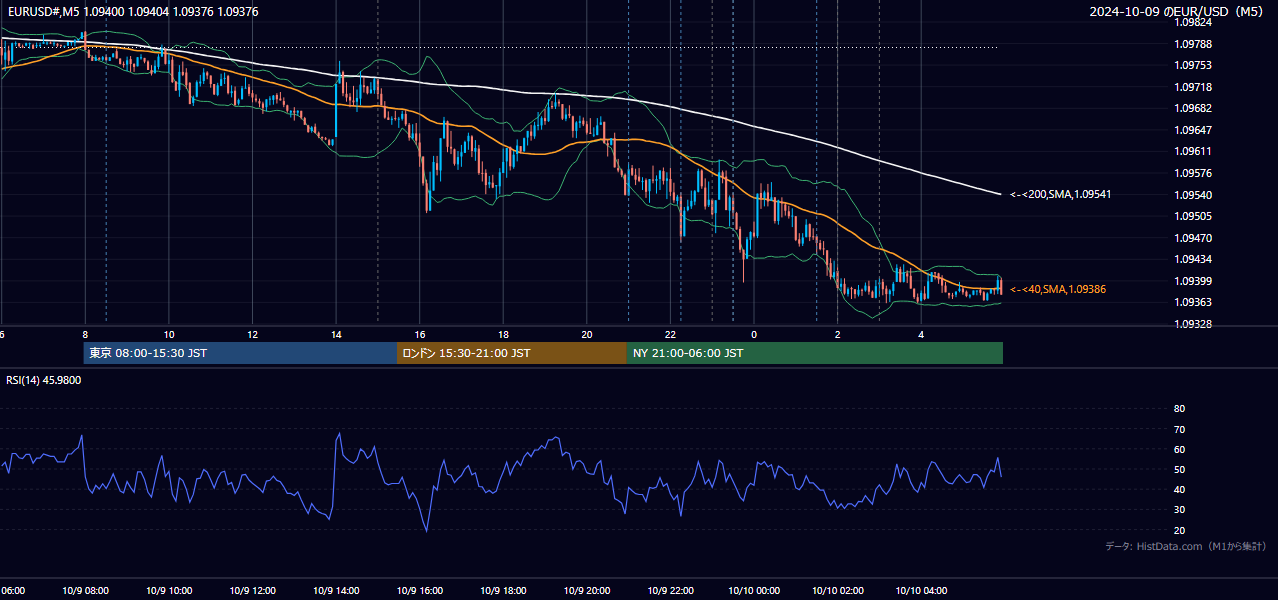Click the bottom date label 10/9 18:00
The width and height of the screenshot is (1278, 600).
(503, 591)
